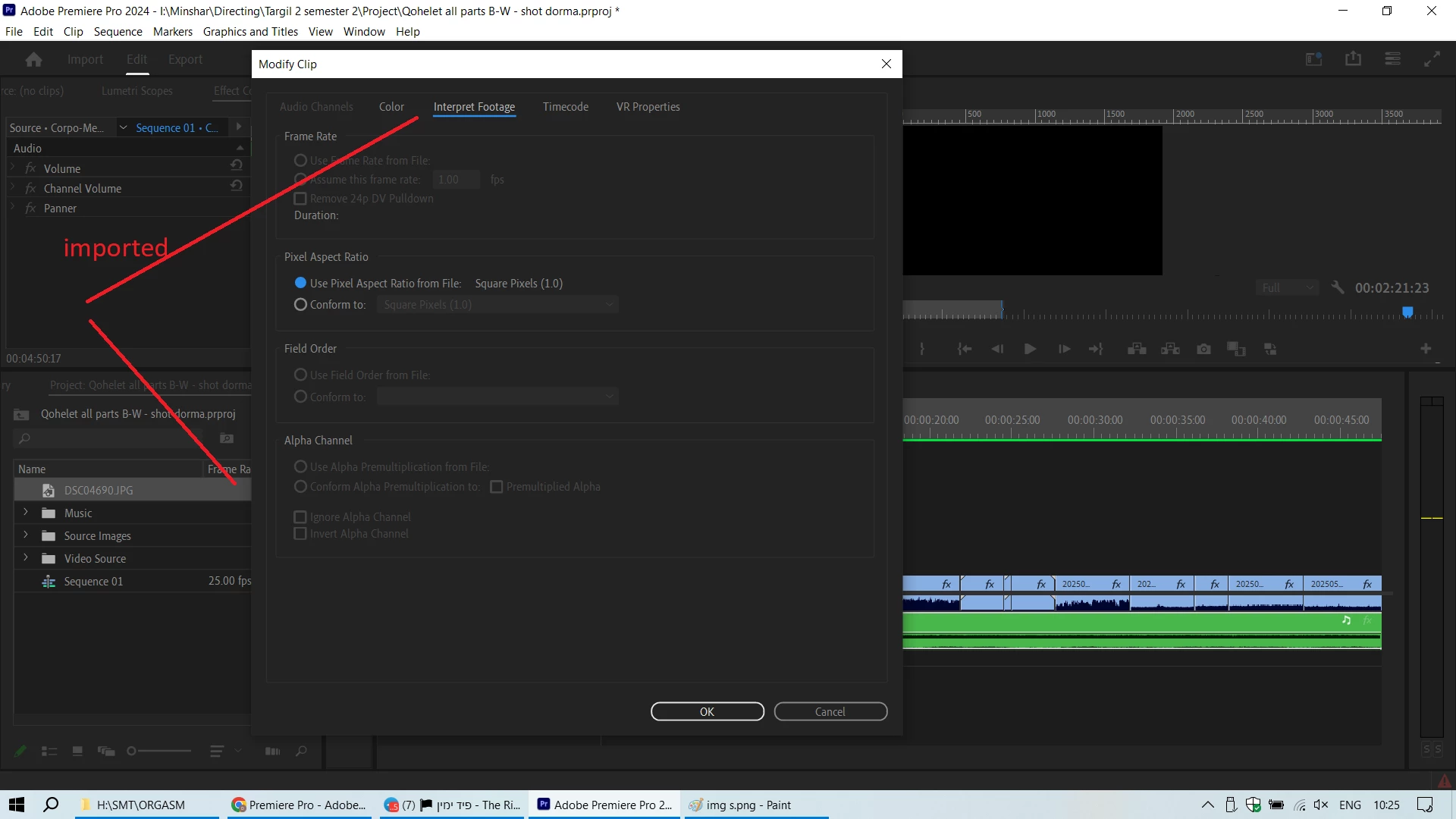Click the Home icon in workspace bar
The height and width of the screenshot is (819, 1456).
tap(33, 59)
